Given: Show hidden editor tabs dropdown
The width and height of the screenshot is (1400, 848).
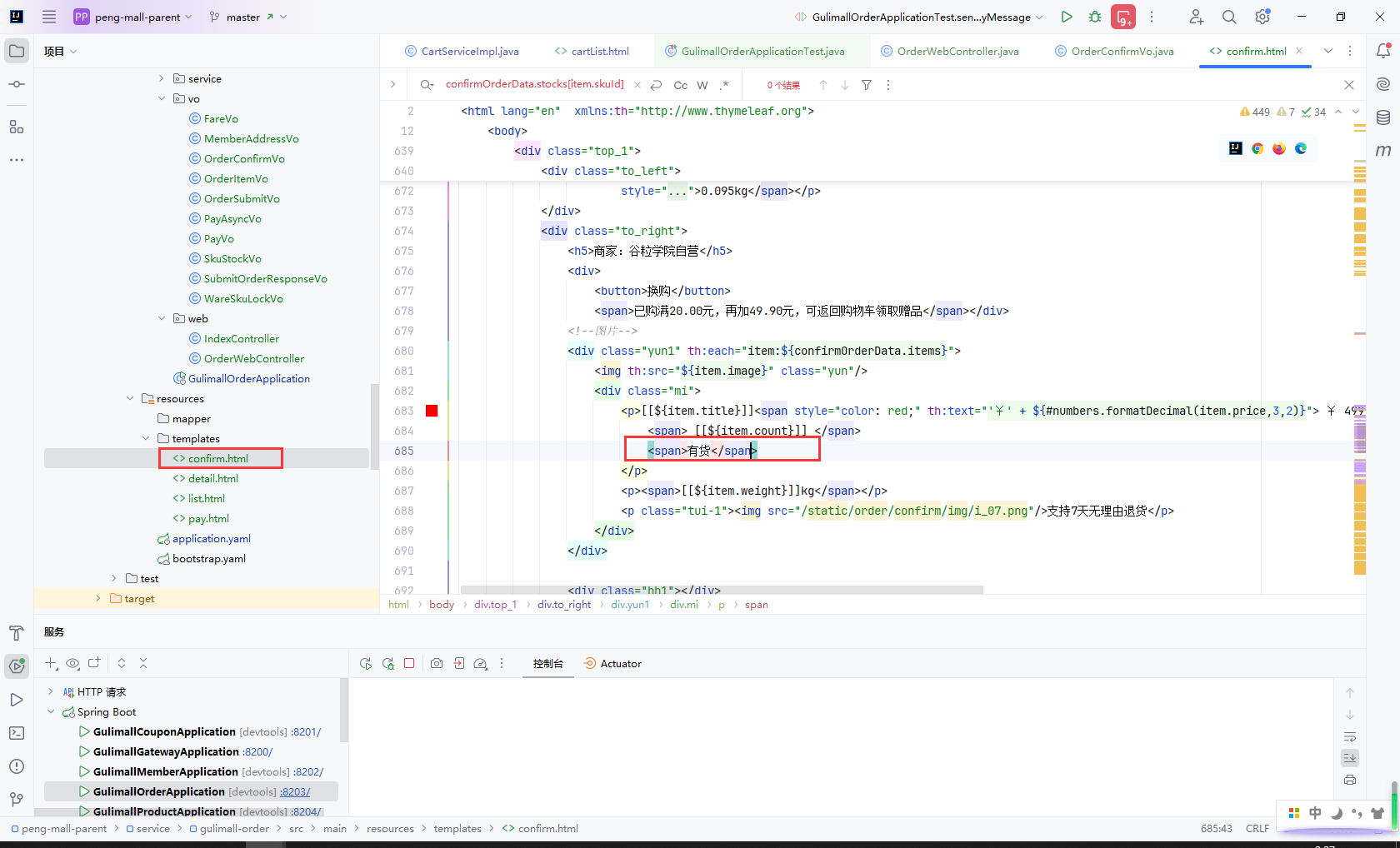Looking at the screenshot, I should click(1328, 51).
